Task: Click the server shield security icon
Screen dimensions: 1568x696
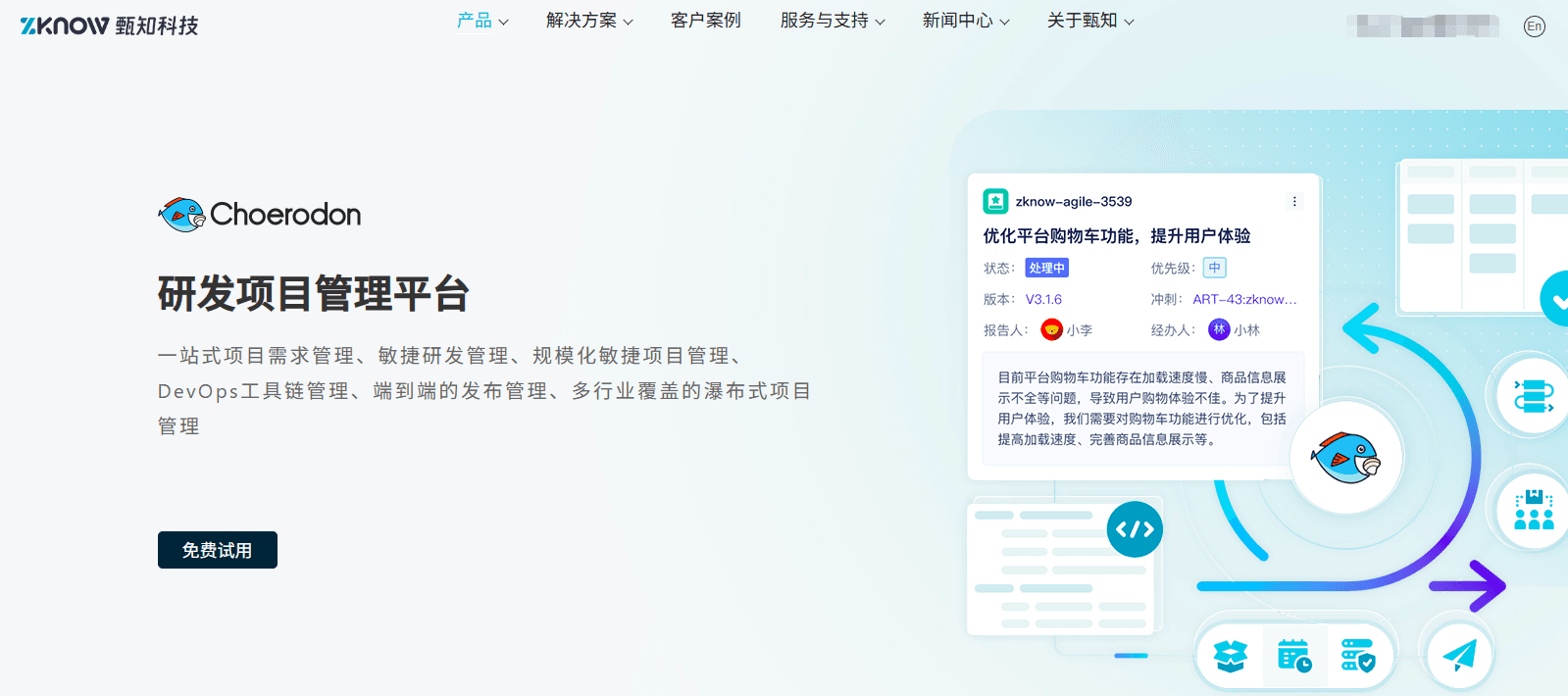Action: [1358, 655]
